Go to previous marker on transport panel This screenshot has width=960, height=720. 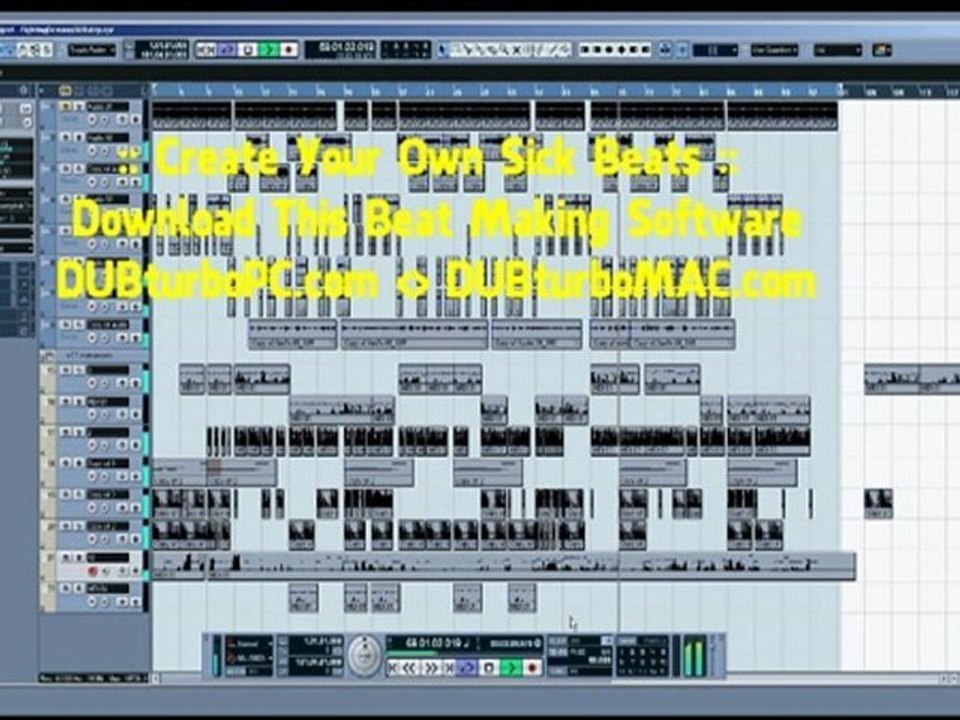point(394,667)
